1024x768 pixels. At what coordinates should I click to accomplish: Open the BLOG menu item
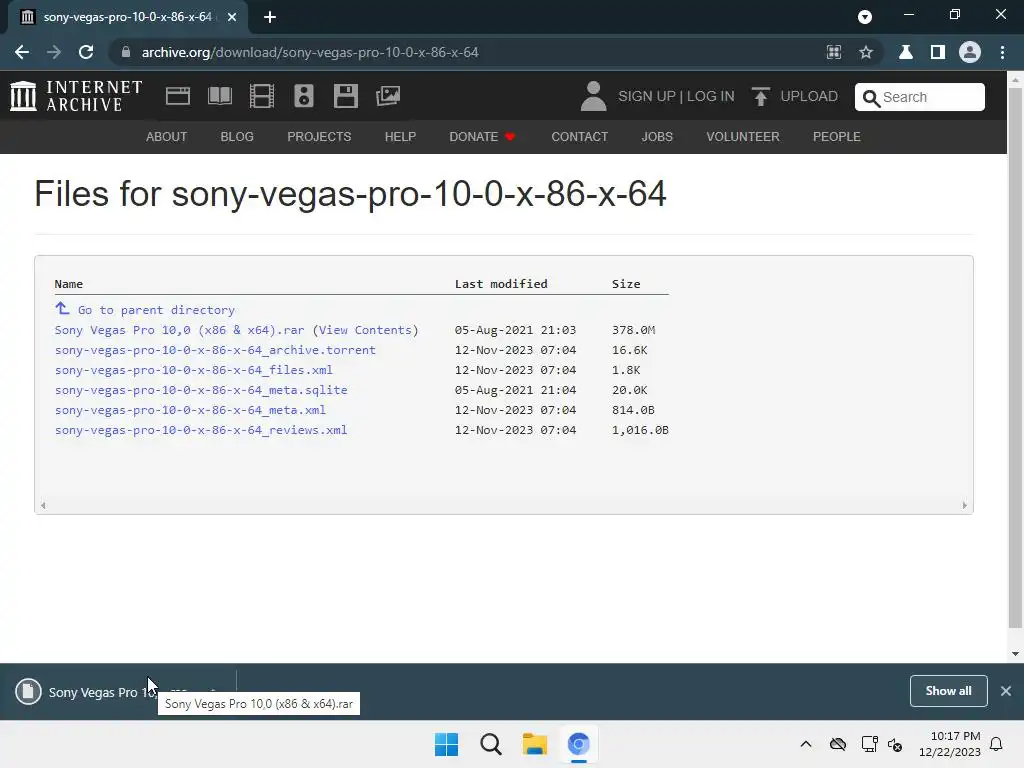237,136
